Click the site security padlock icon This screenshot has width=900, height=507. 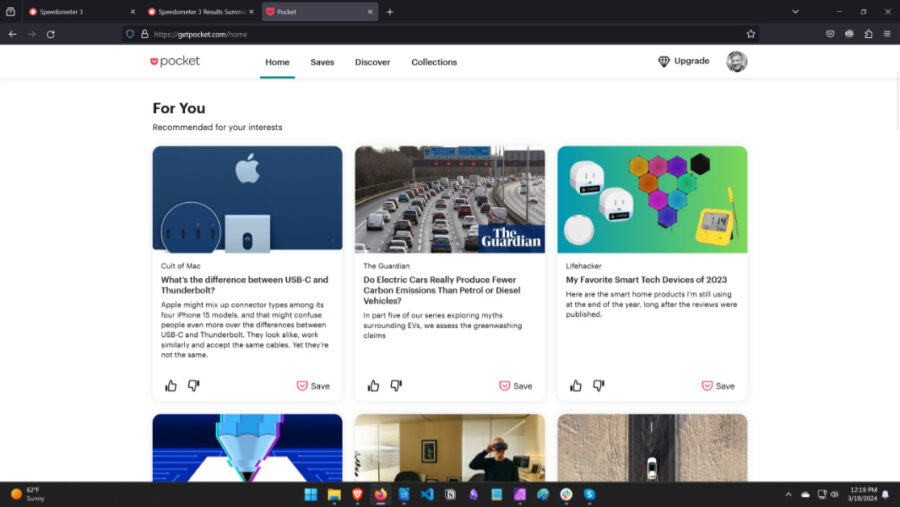[x=145, y=34]
